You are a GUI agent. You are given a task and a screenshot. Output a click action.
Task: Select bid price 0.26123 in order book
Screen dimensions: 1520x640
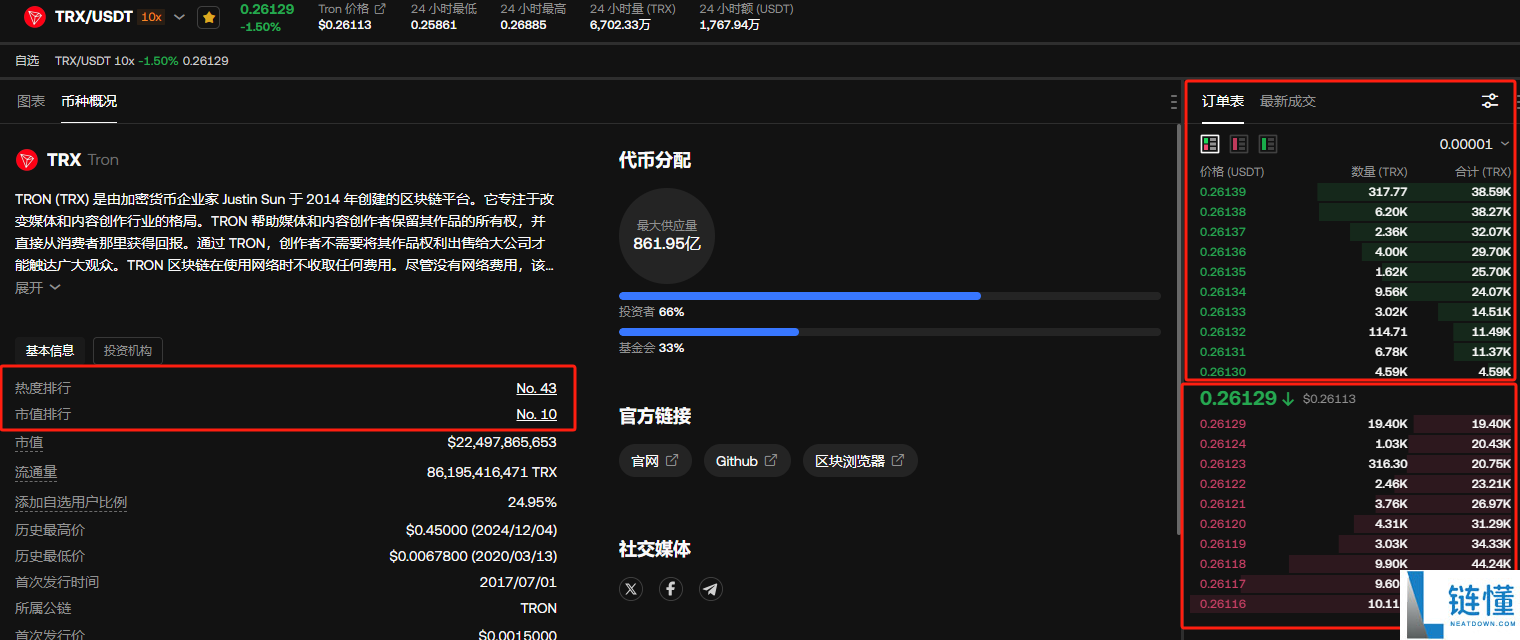point(1223,463)
